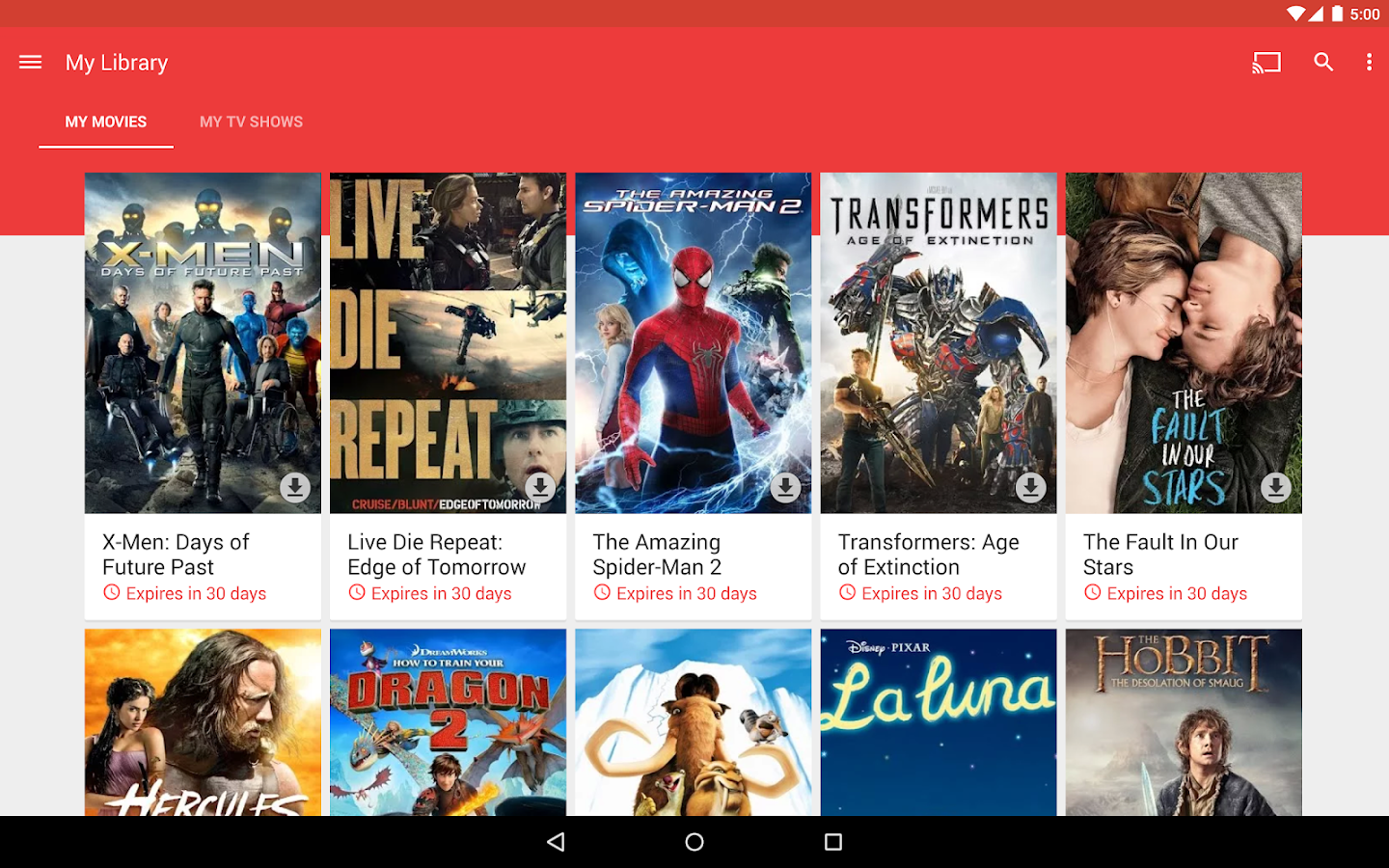Tap the Android home button
This screenshot has width=1389, height=868.
[x=694, y=842]
